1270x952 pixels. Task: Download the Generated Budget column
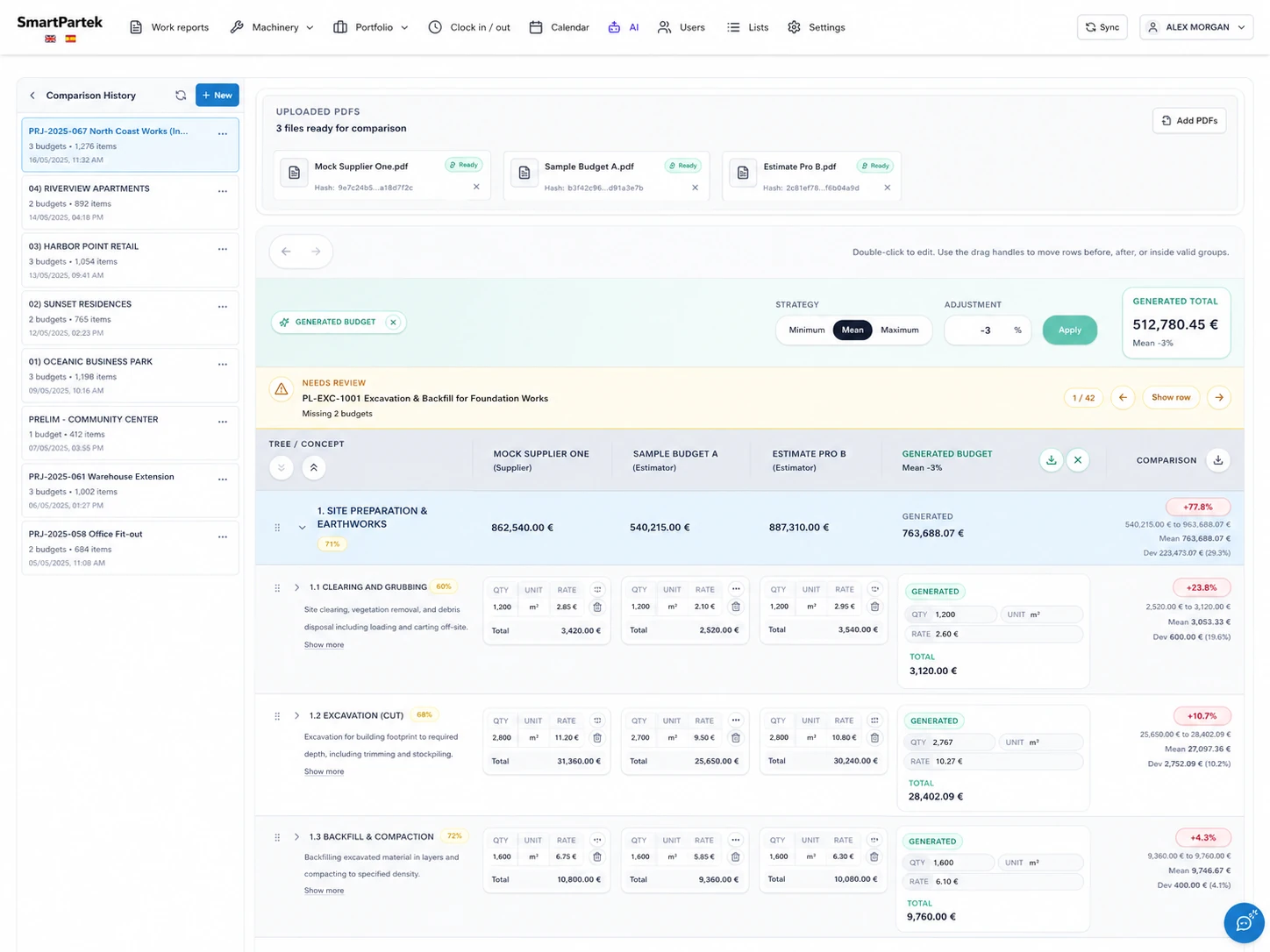tap(1051, 460)
